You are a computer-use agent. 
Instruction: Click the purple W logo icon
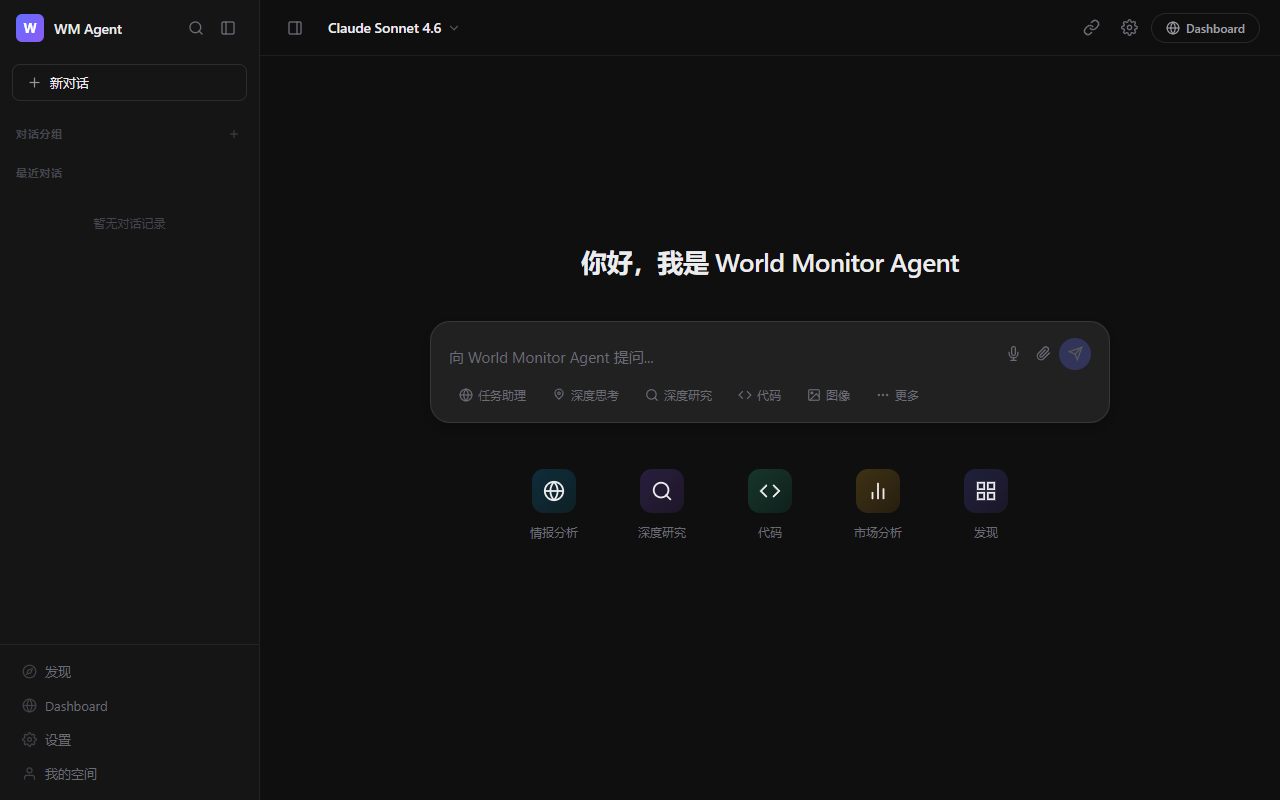click(30, 28)
